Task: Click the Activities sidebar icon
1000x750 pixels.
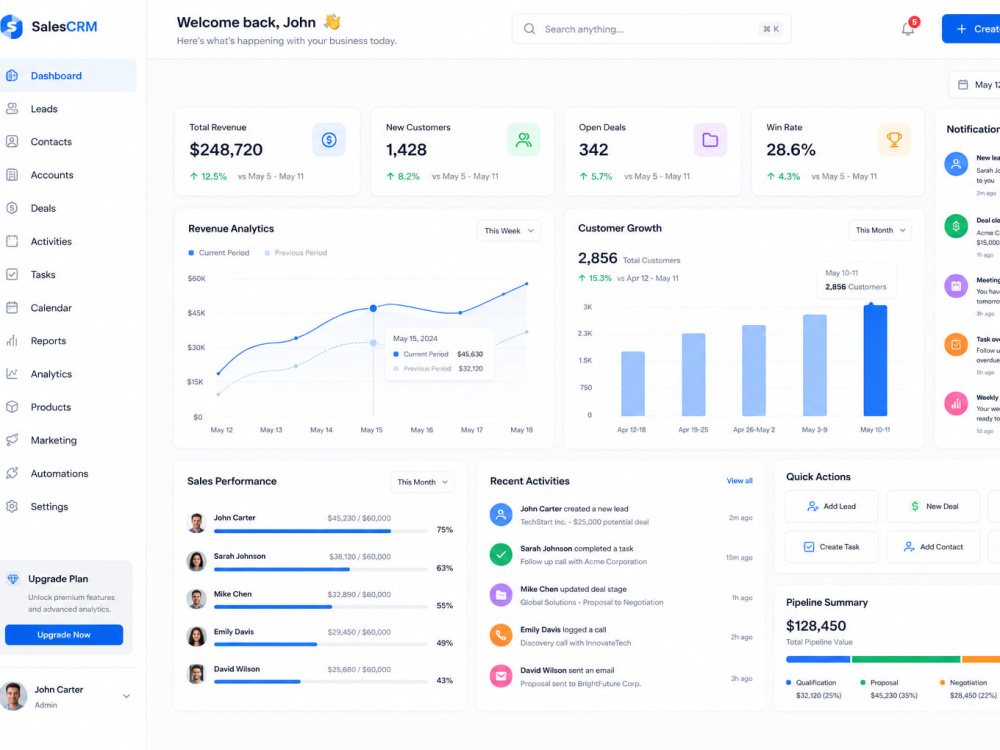Action: 12,241
